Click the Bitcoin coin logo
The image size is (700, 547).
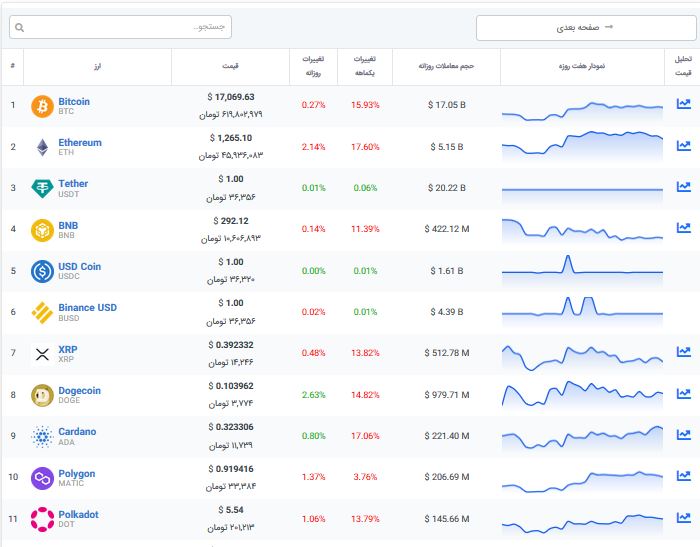point(42,106)
